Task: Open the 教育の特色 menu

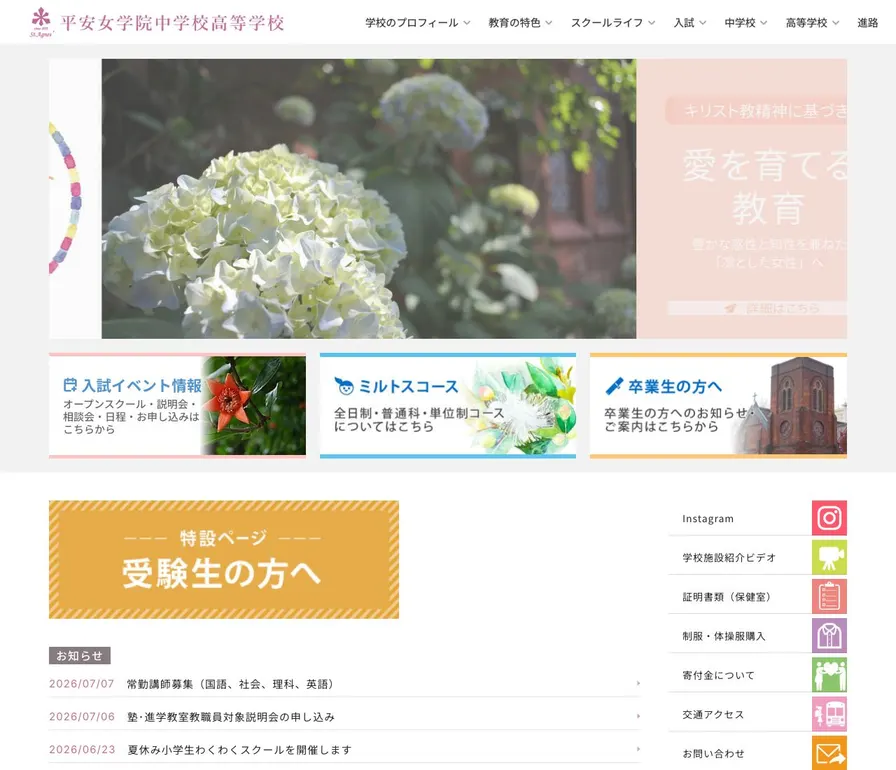Action: (x=514, y=23)
